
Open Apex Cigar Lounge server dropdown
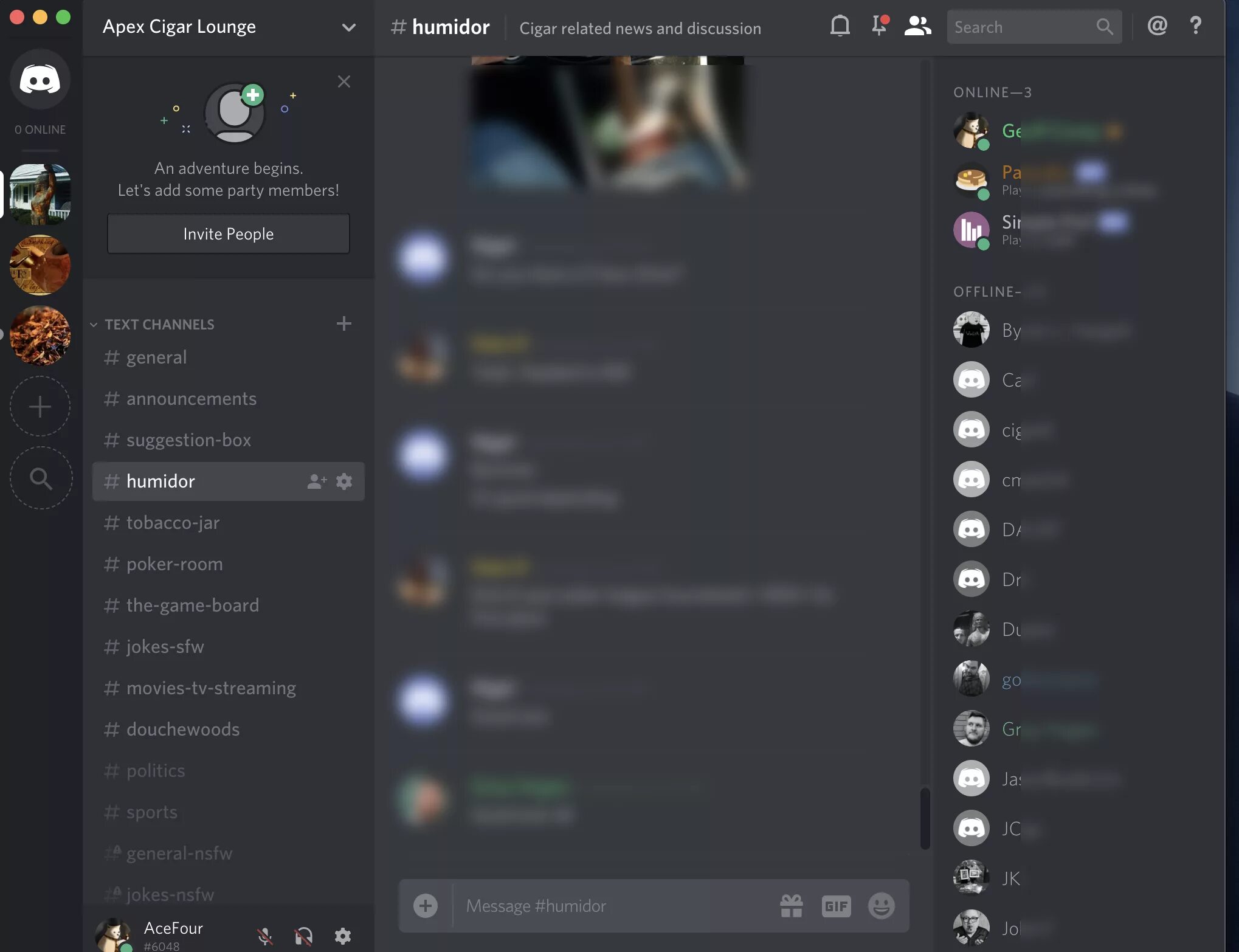pyautogui.click(x=348, y=27)
